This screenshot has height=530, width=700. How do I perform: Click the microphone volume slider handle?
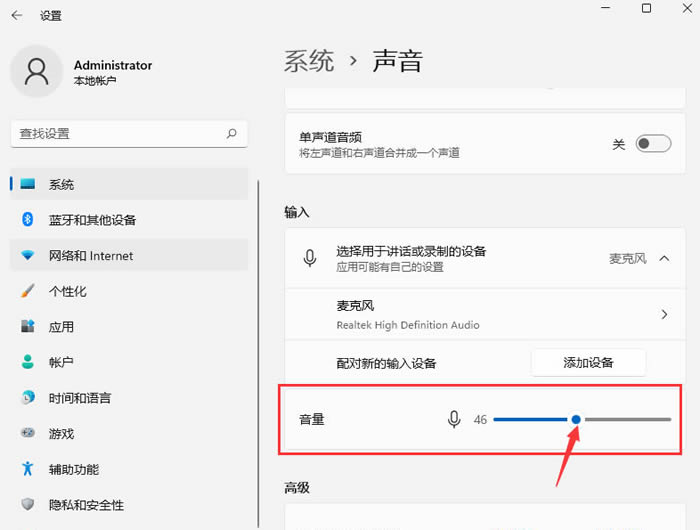pos(576,419)
